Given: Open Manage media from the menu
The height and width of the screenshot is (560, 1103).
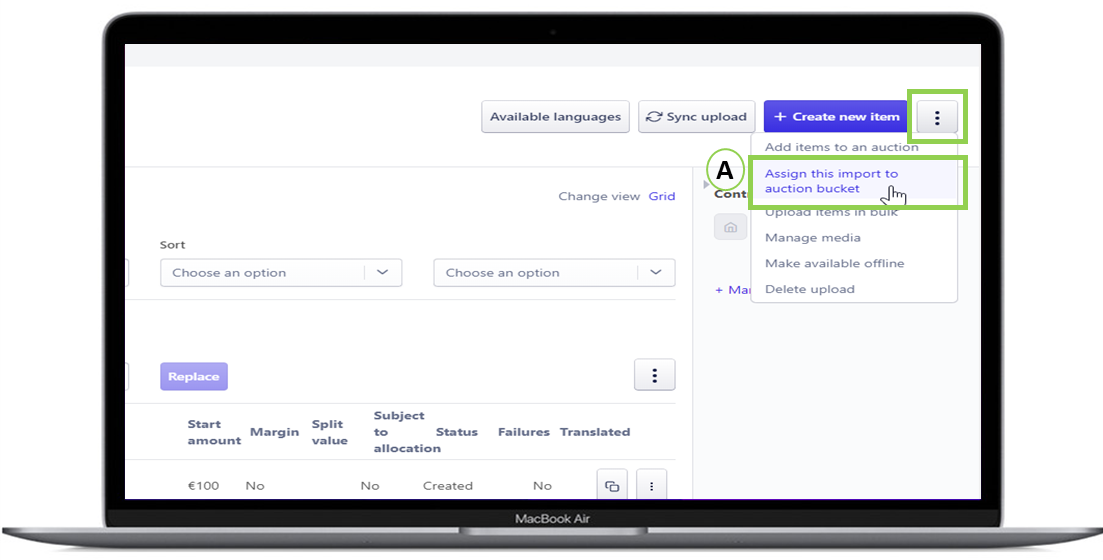Looking at the screenshot, I should coord(812,238).
